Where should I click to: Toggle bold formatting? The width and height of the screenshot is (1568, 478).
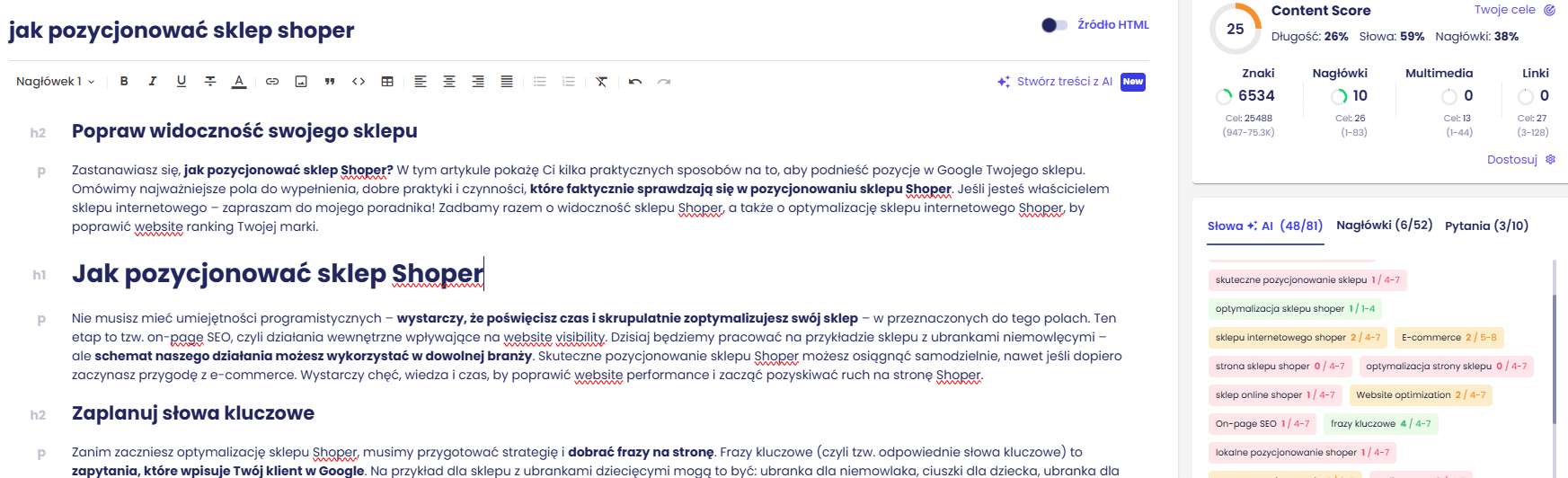point(124,82)
